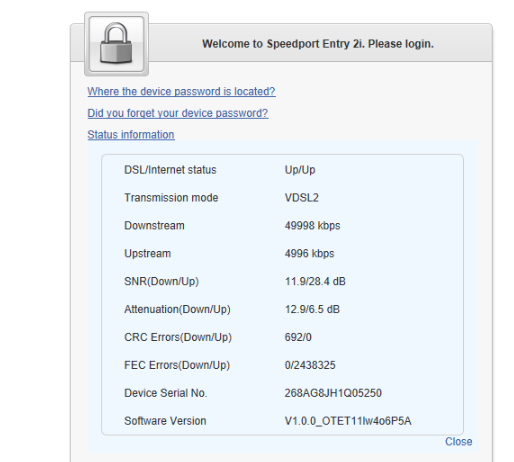Select the CRC Errors 692/0 value
The image size is (514, 462).
pyautogui.click(x=298, y=337)
